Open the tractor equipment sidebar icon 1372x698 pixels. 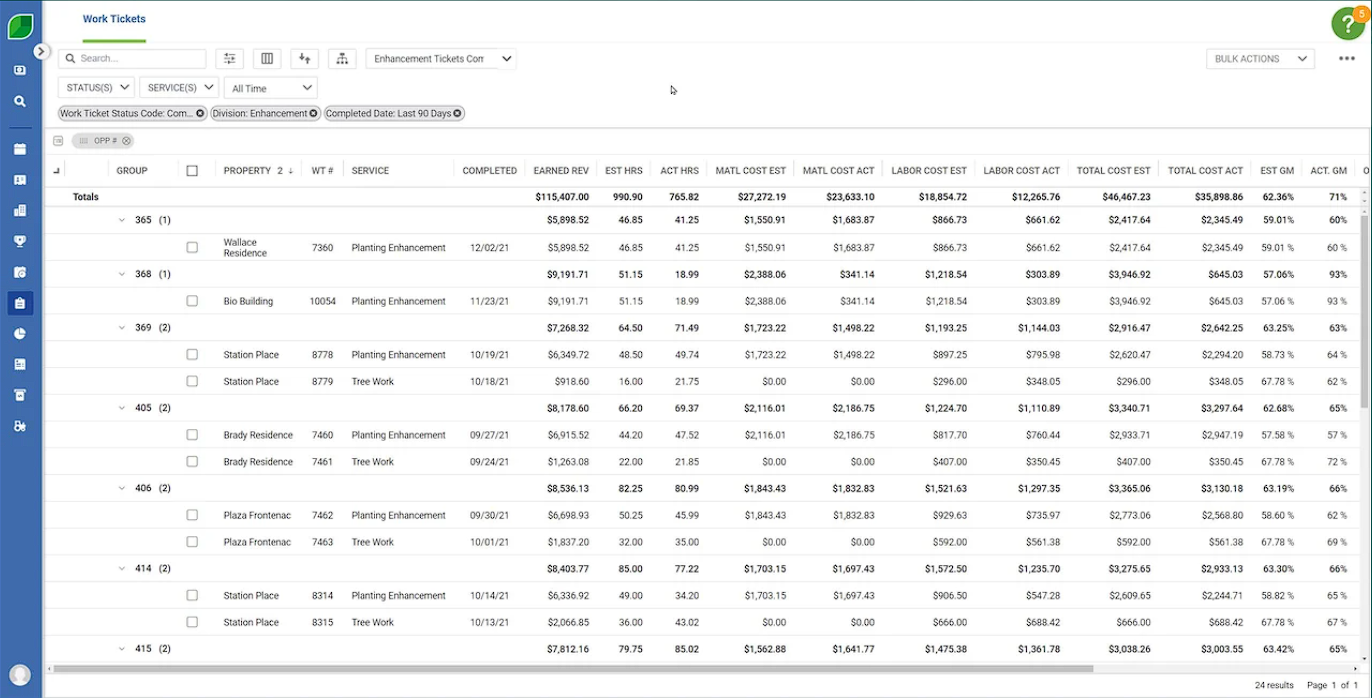[x=20, y=426]
